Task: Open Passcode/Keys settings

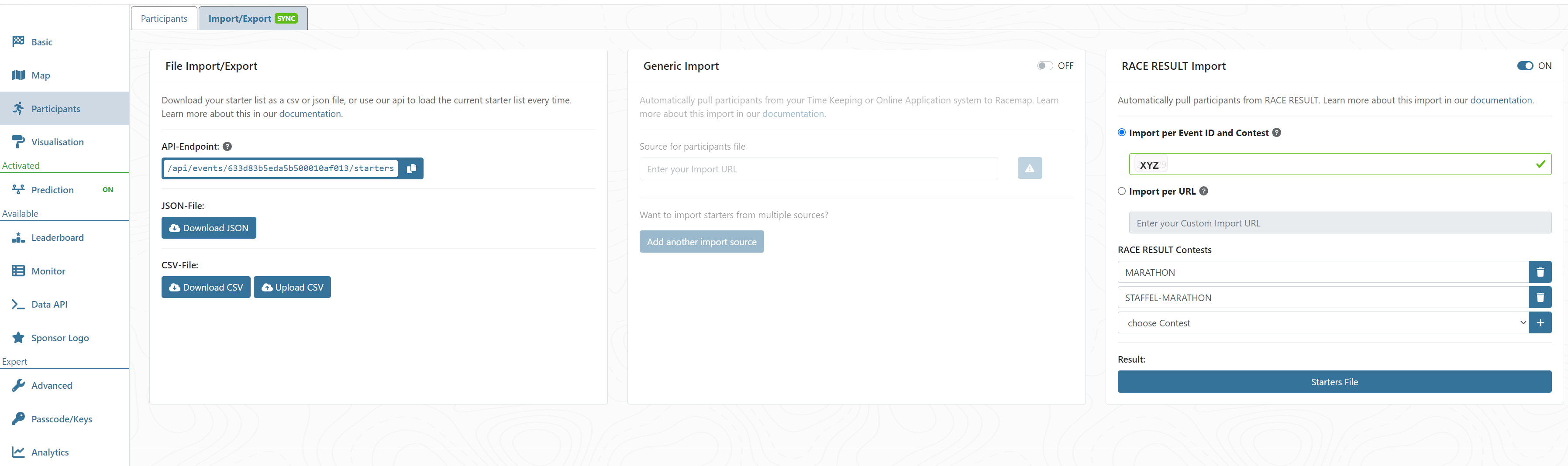Action: [65, 418]
